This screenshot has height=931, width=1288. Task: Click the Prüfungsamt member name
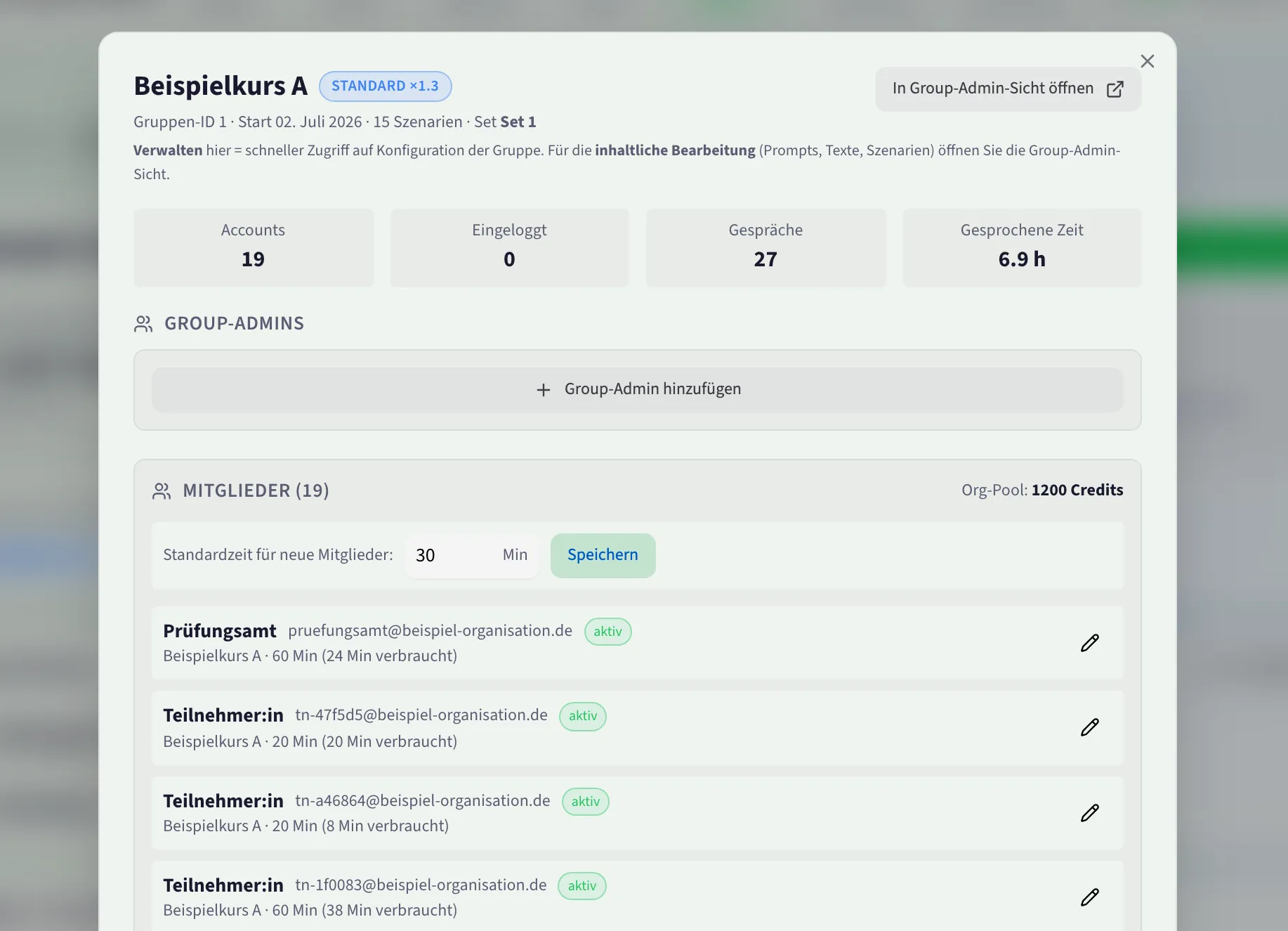click(x=220, y=631)
